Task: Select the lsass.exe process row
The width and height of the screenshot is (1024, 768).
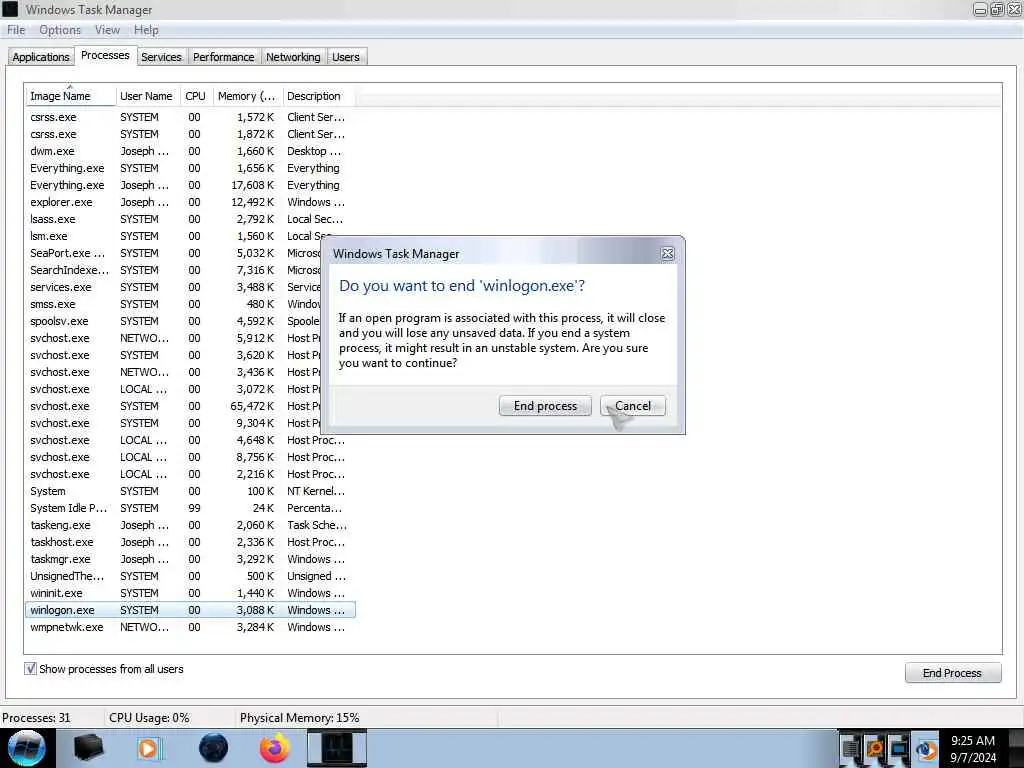Action: coord(190,219)
